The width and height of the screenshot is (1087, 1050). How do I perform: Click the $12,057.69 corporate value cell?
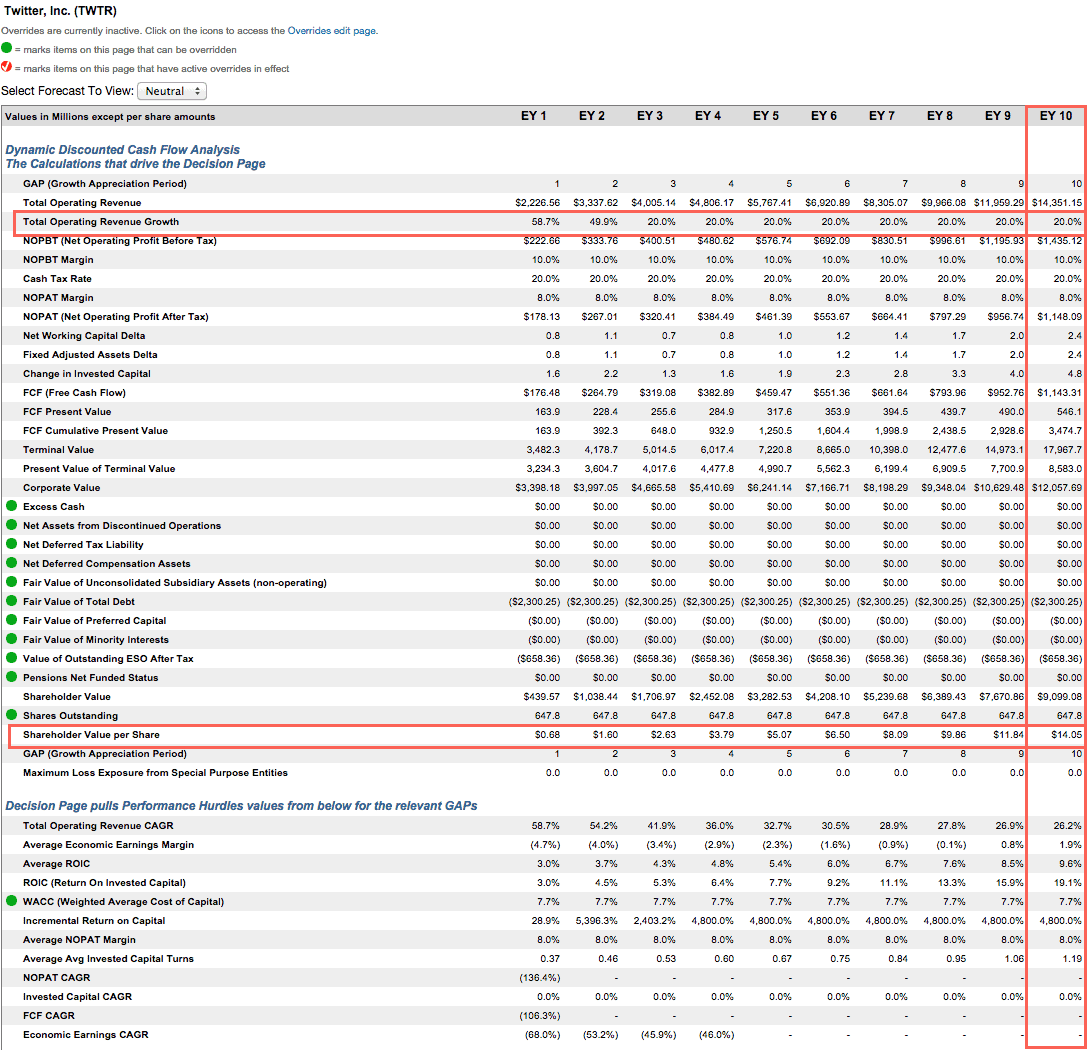point(1056,487)
